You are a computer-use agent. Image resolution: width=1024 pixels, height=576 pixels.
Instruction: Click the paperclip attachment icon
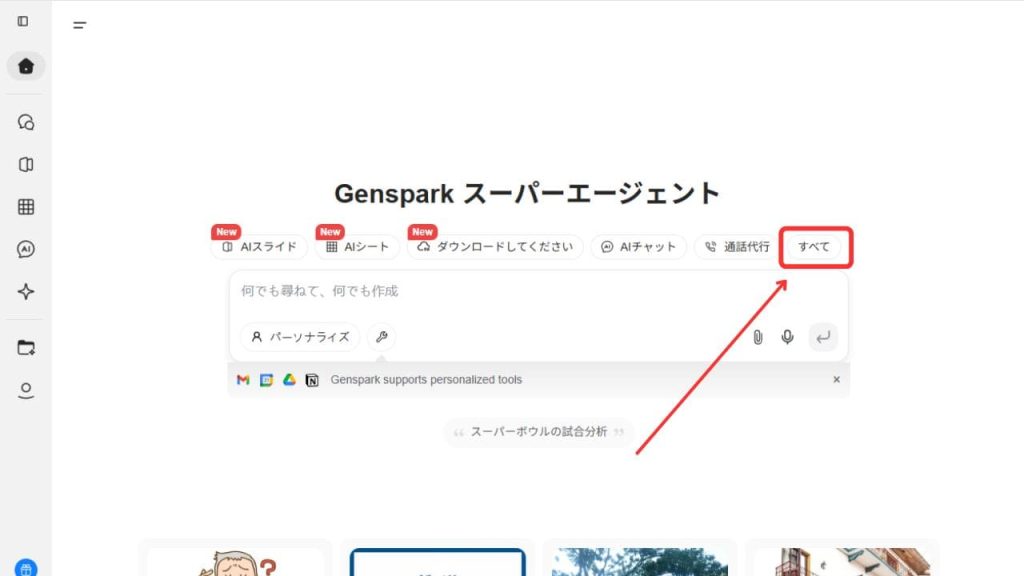click(x=758, y=337)
